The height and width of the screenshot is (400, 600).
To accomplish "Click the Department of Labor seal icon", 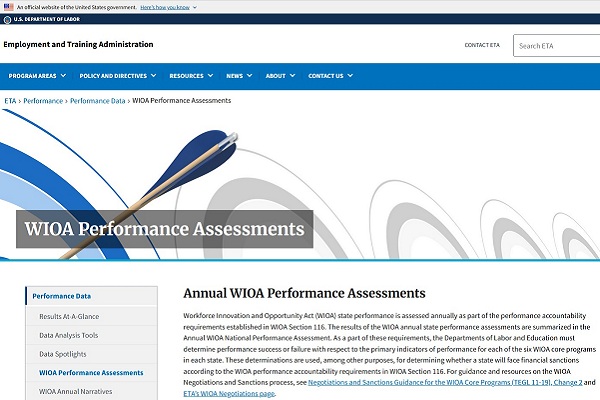I will click(8, 19).
